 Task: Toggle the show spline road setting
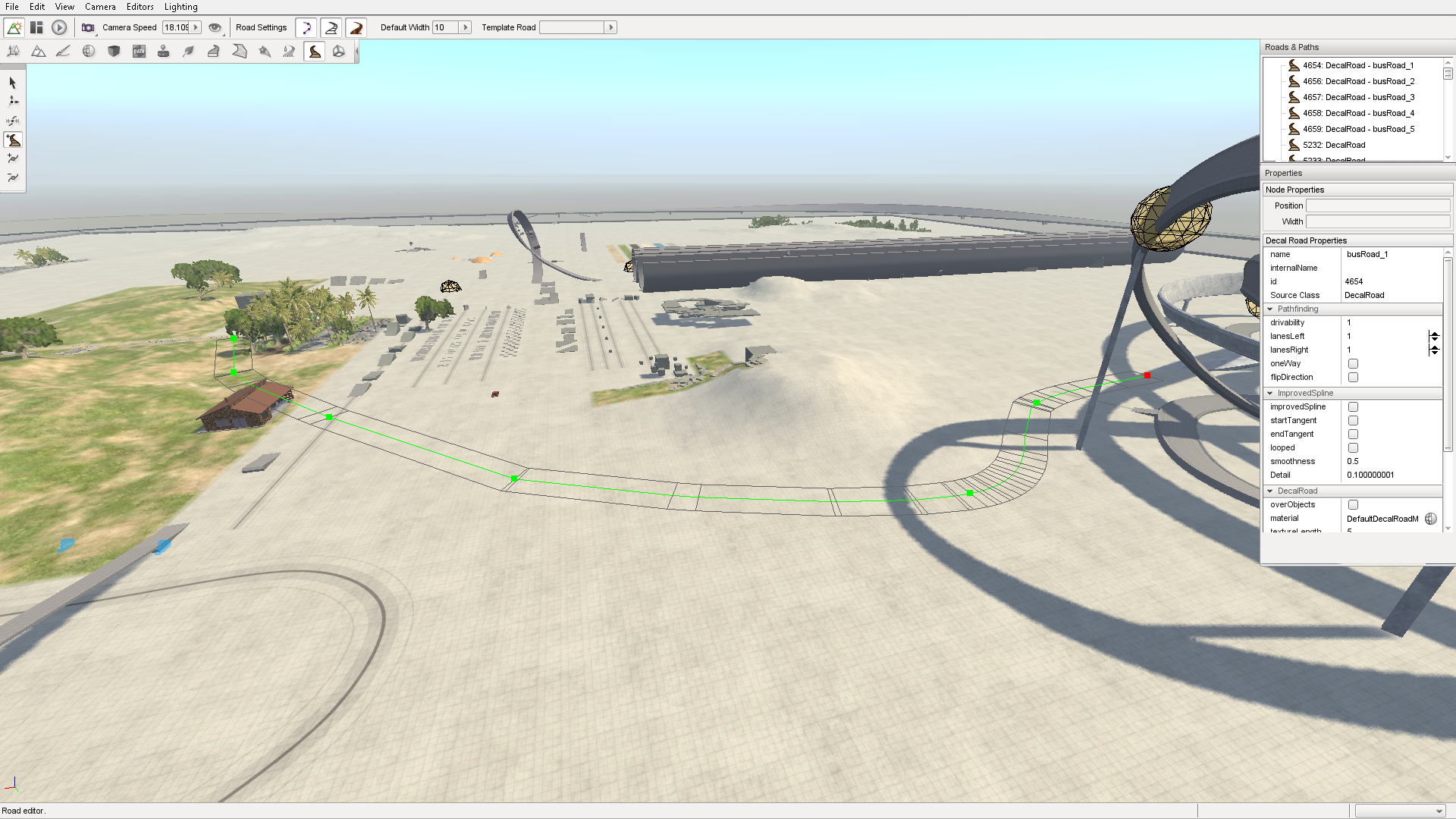[306, 28]
